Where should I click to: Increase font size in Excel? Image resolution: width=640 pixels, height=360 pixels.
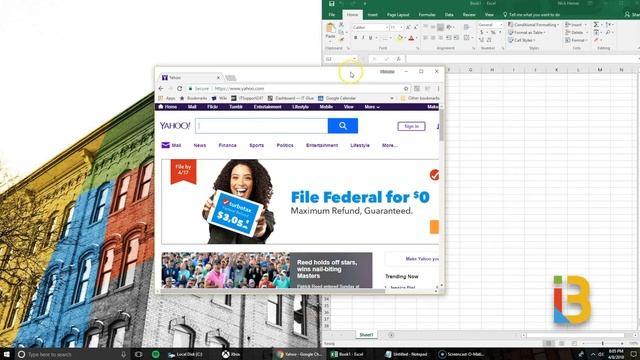[x=408, y=27]
